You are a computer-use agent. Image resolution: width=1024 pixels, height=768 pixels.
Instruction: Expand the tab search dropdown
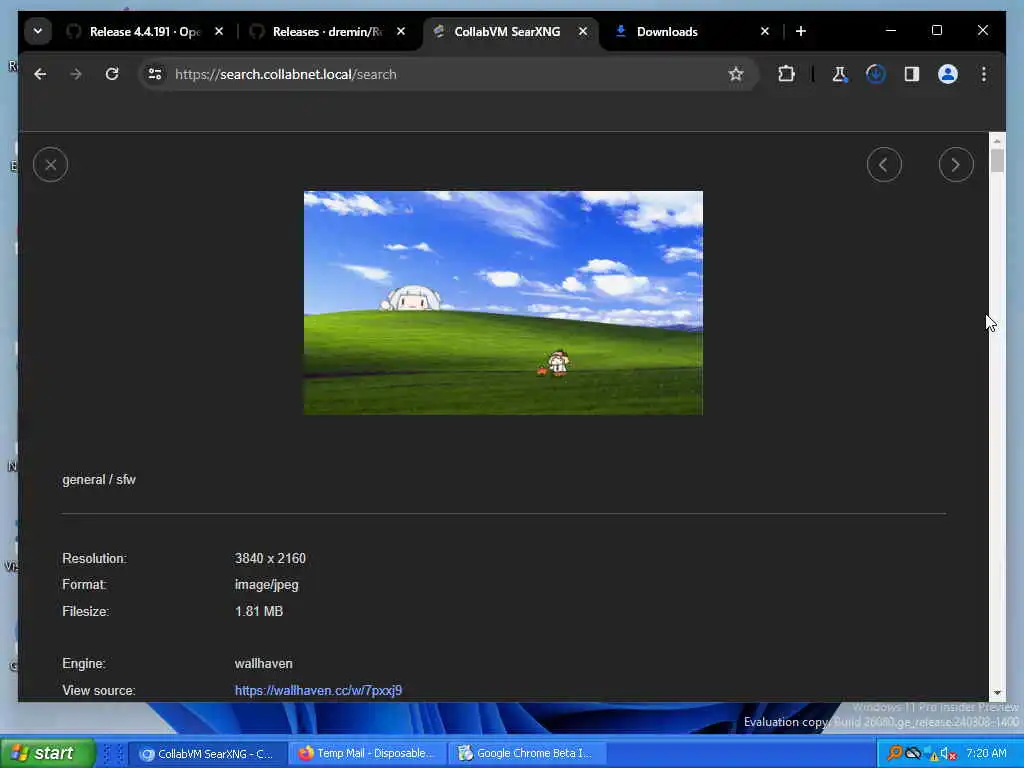38,31
